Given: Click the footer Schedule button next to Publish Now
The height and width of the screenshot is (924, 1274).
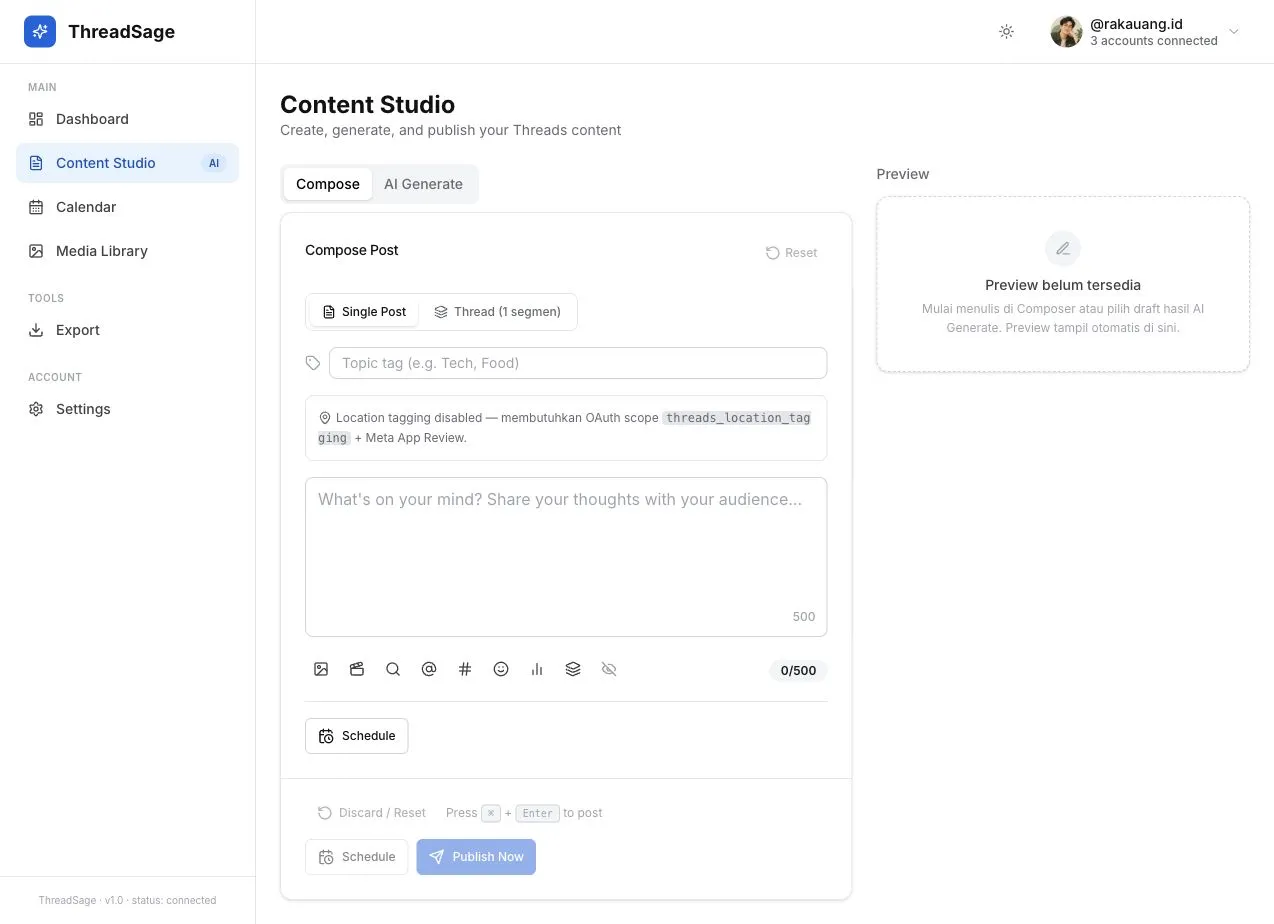Looking at the screenshot, I should coord(357,857).
